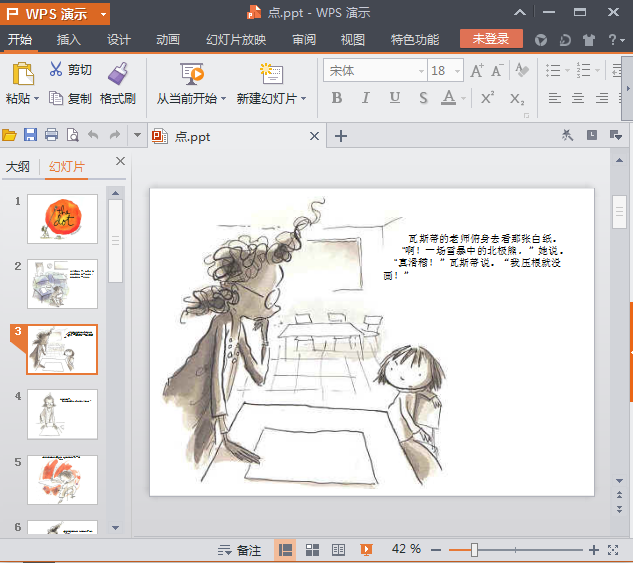633x563 pixels.
Task: Toggle underline formatting
Action: (395, 98)
